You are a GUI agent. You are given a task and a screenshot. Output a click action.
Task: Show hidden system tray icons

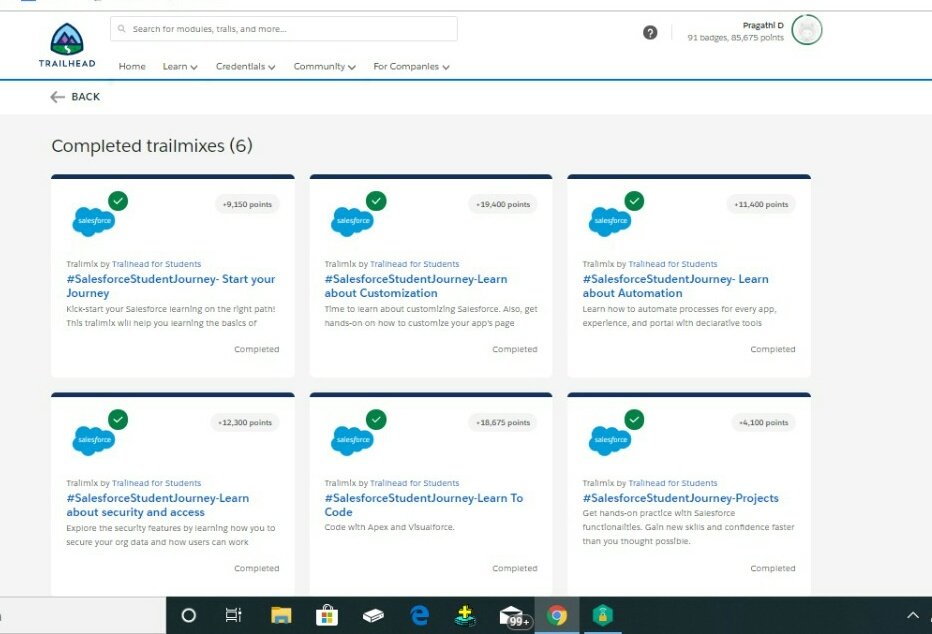click(912, 616)
